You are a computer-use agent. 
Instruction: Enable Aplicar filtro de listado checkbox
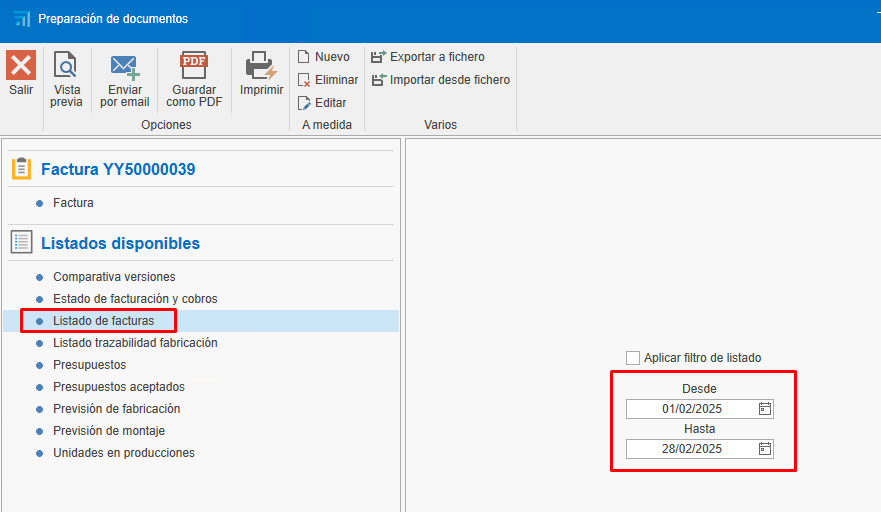coord(633,358)
